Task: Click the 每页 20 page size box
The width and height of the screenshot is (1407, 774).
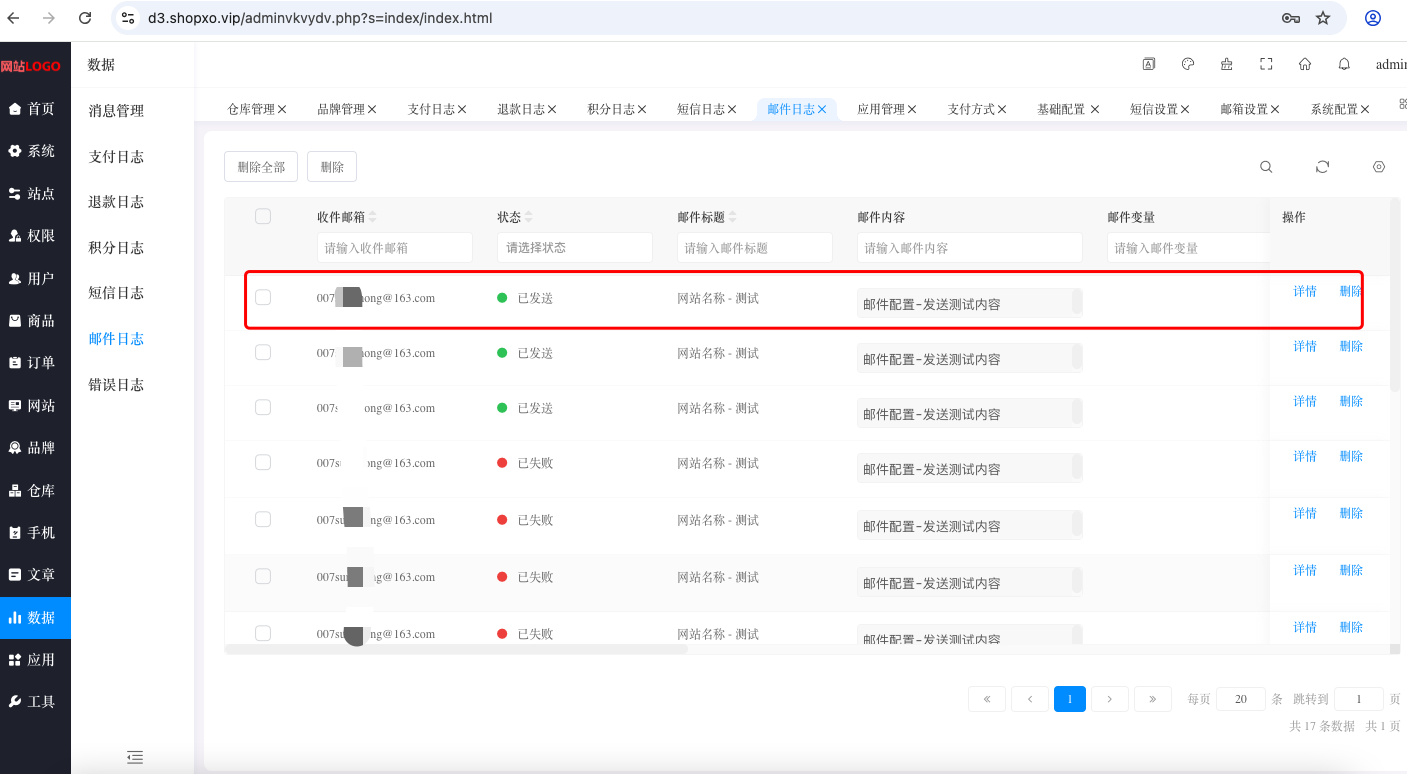Action: [x=1241, y=699]
